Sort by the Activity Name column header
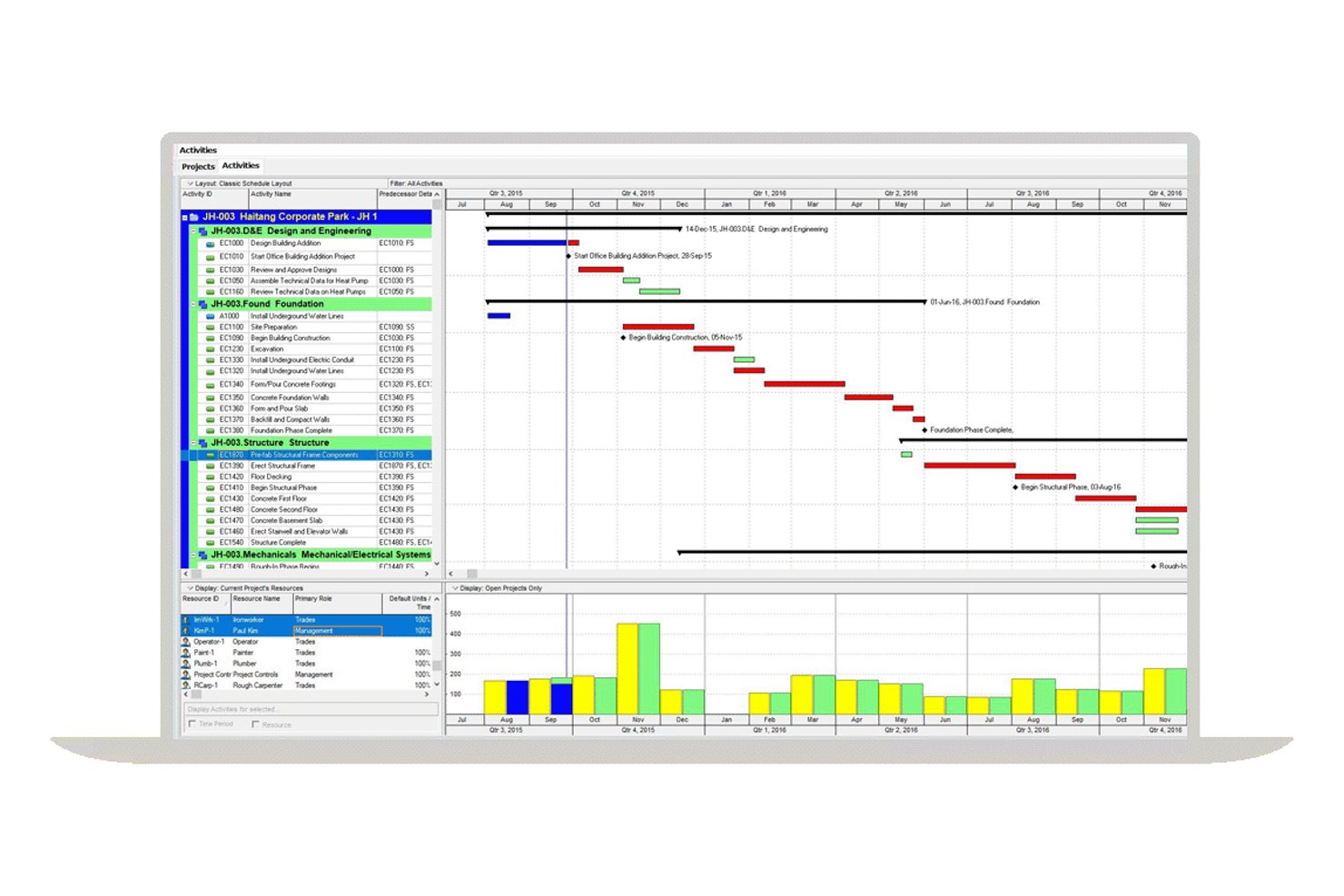1344x896 pixels. coord(312,198)
